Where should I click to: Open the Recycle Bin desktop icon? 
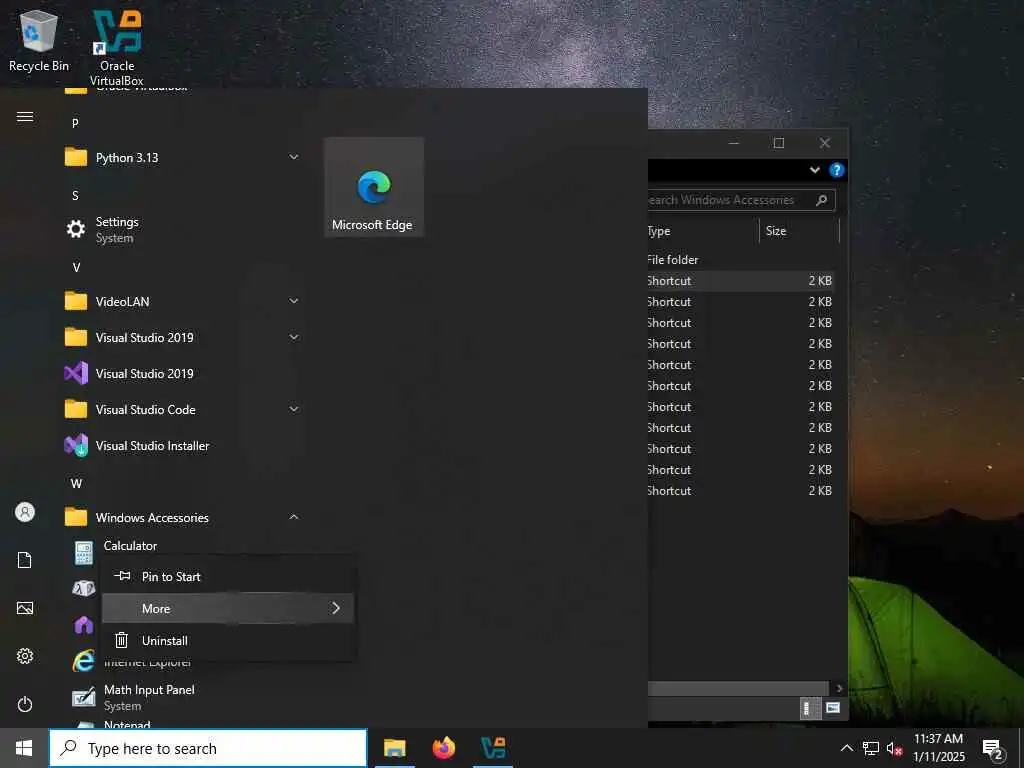pos(39,40)
